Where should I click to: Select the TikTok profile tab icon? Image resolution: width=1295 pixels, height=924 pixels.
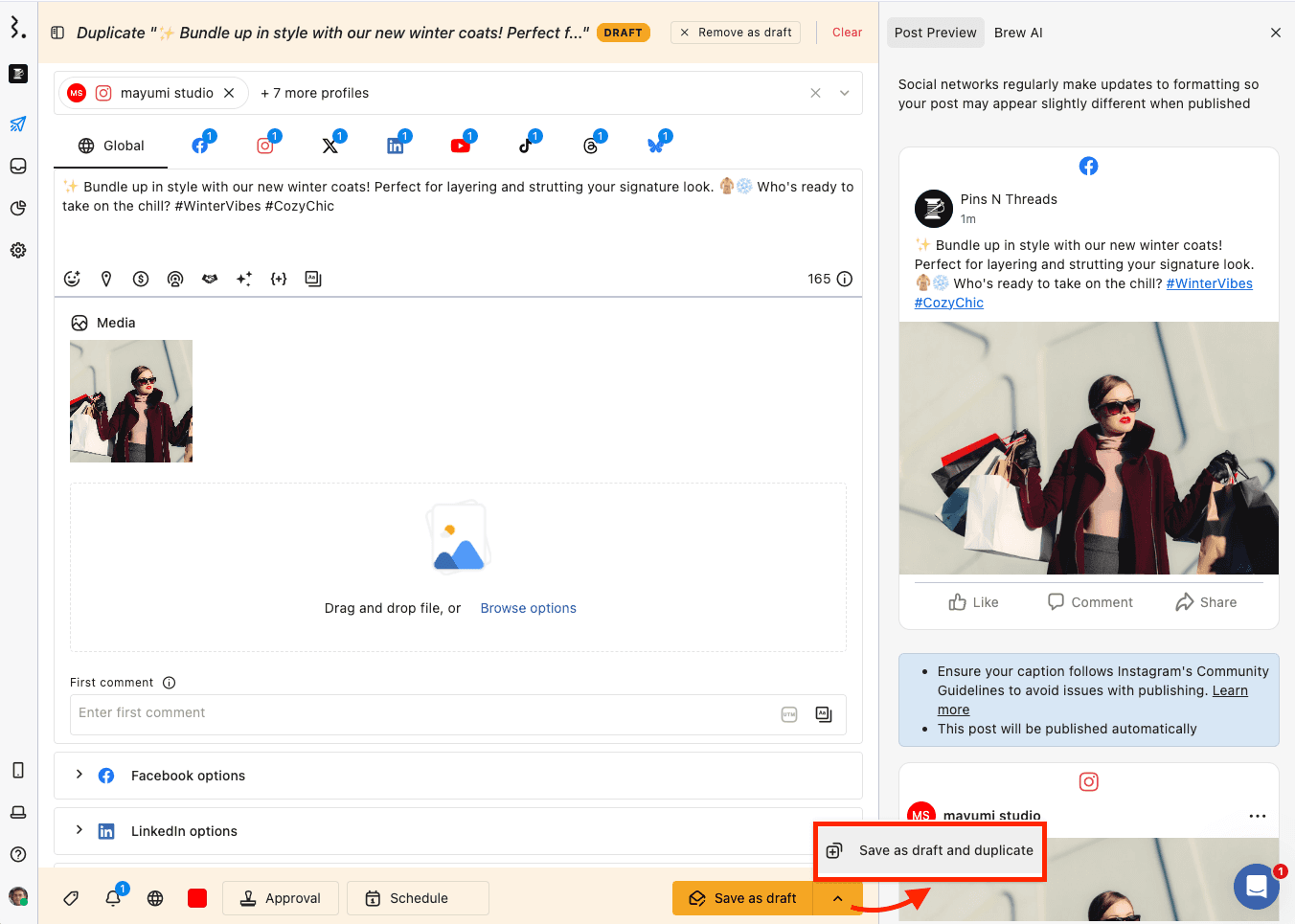(x=526, y=146)
